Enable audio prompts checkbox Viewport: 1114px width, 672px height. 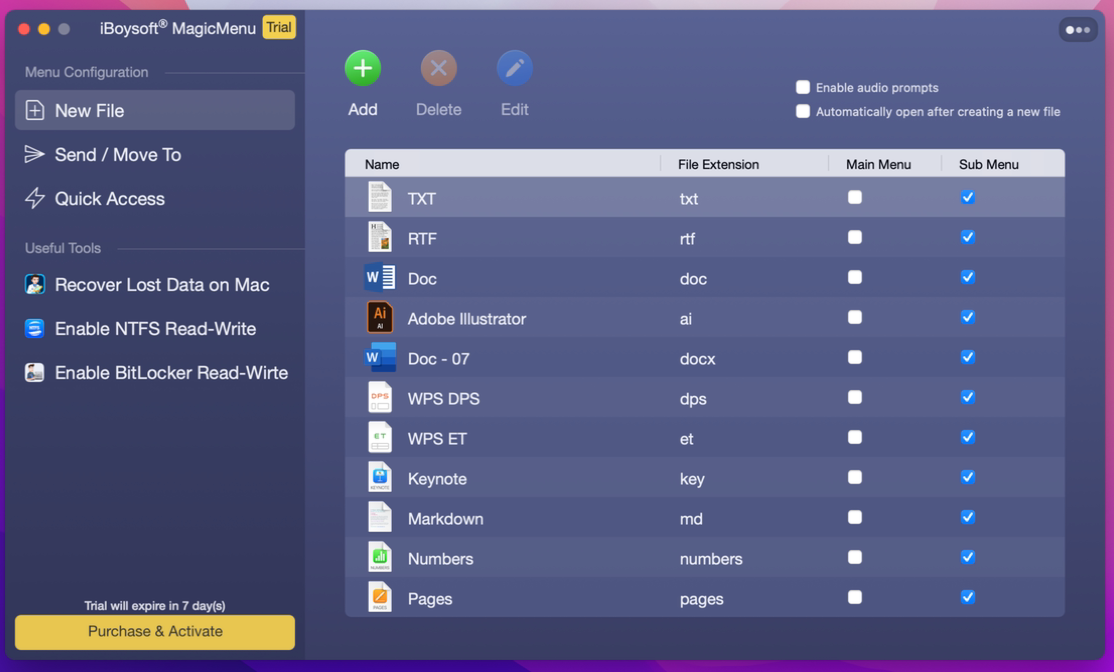tap(803, 87)
